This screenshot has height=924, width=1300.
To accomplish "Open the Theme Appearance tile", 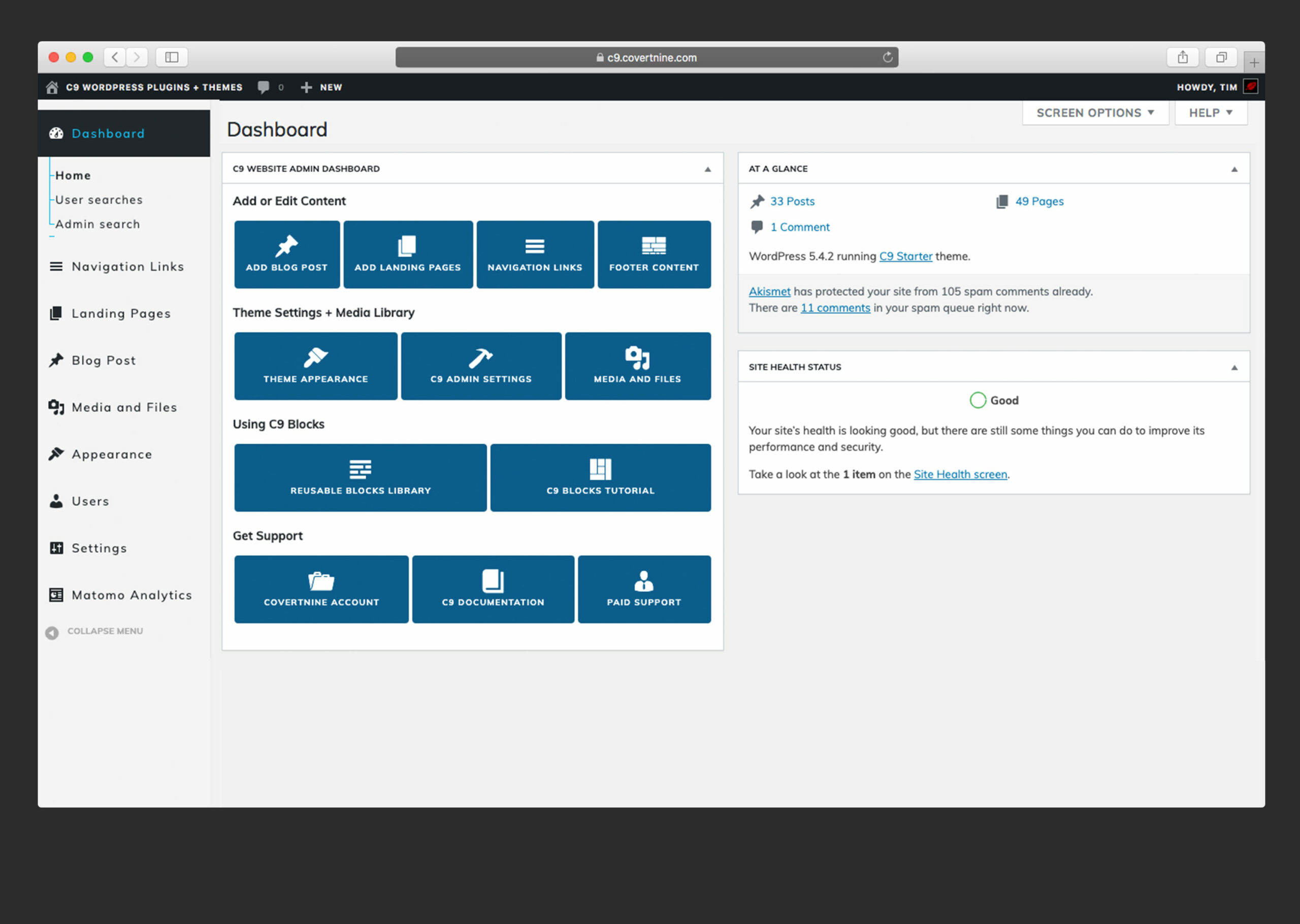I will (316, 366).
